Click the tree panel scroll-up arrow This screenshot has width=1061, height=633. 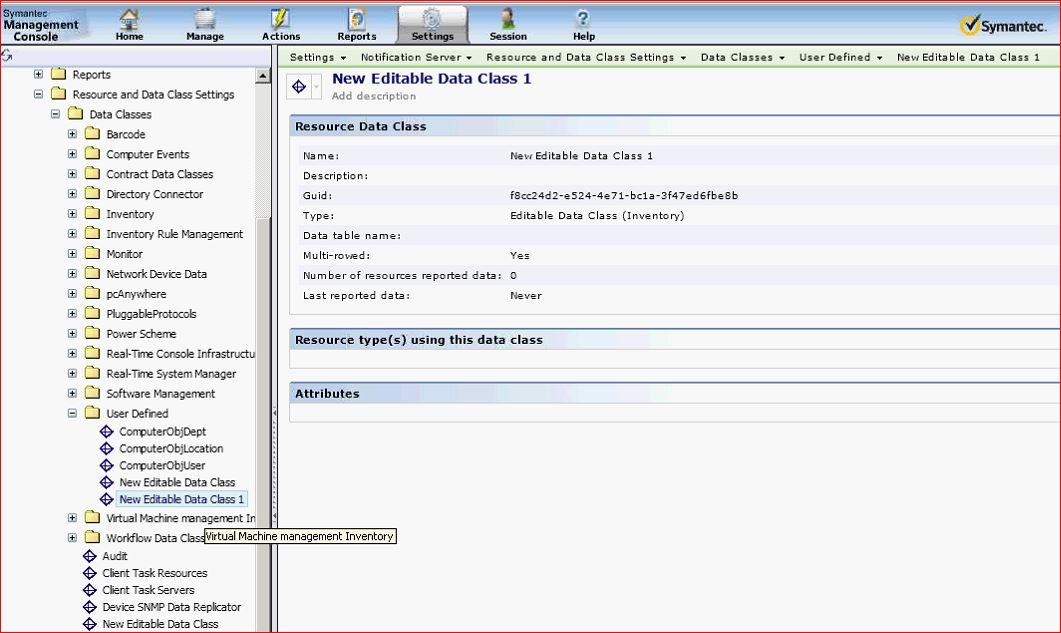pos(263,76)
